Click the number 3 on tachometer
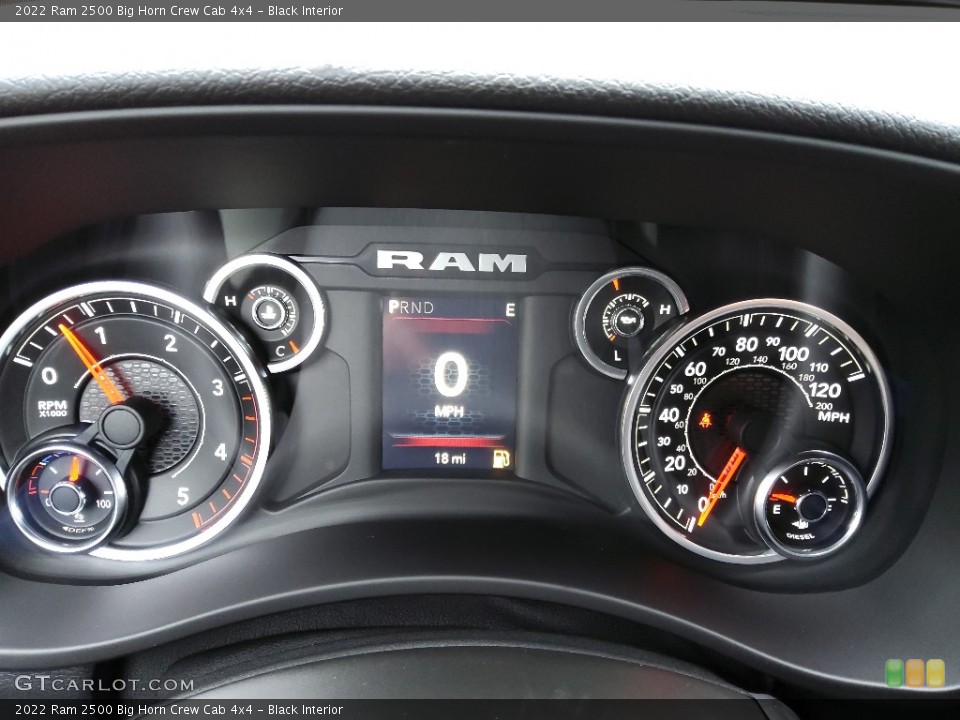 [217, 388]
